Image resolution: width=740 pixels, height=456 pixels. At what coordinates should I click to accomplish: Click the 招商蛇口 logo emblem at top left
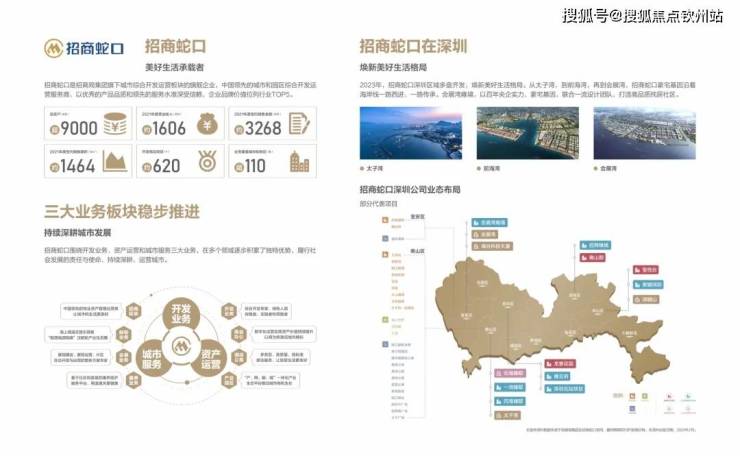(53, 48)
